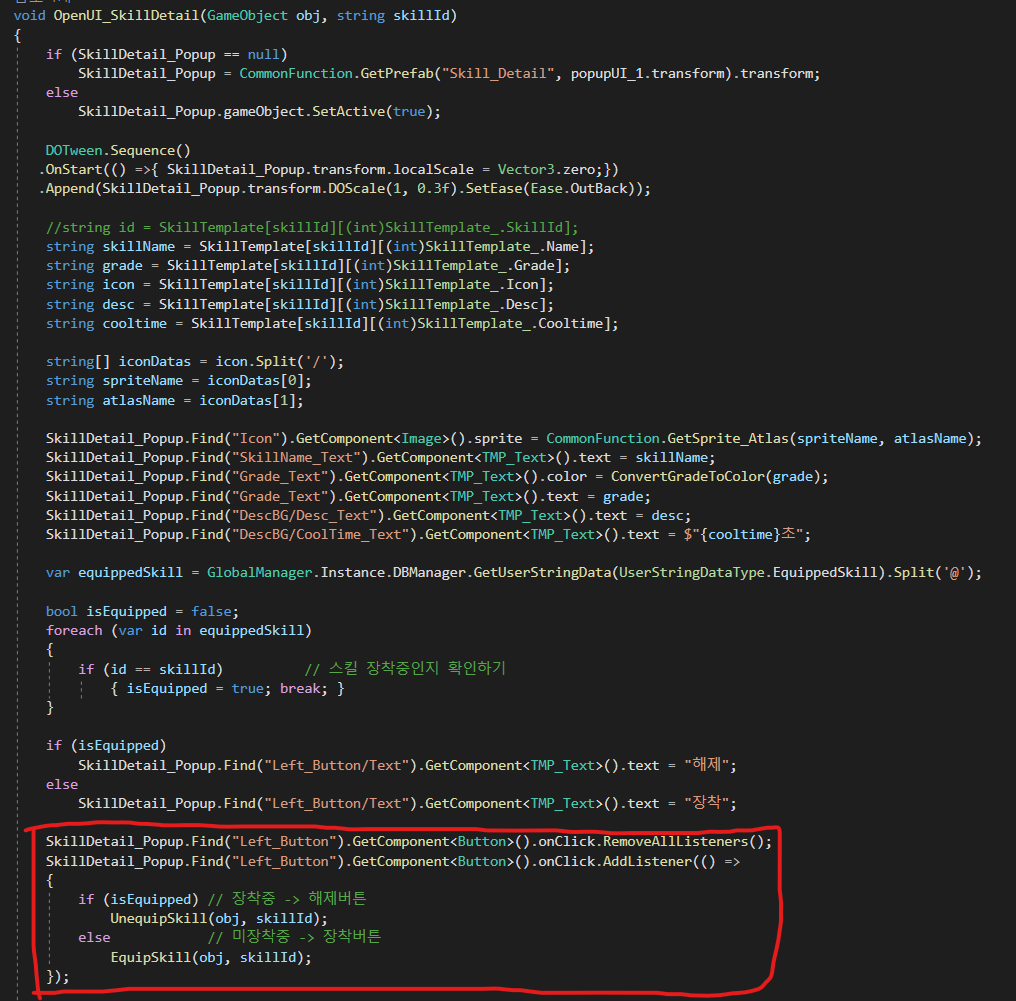Click the bool isEquipped = false line
The height and width of the screenshot is (1001, 1016).
pyautogui.click(x=143, y=612)
